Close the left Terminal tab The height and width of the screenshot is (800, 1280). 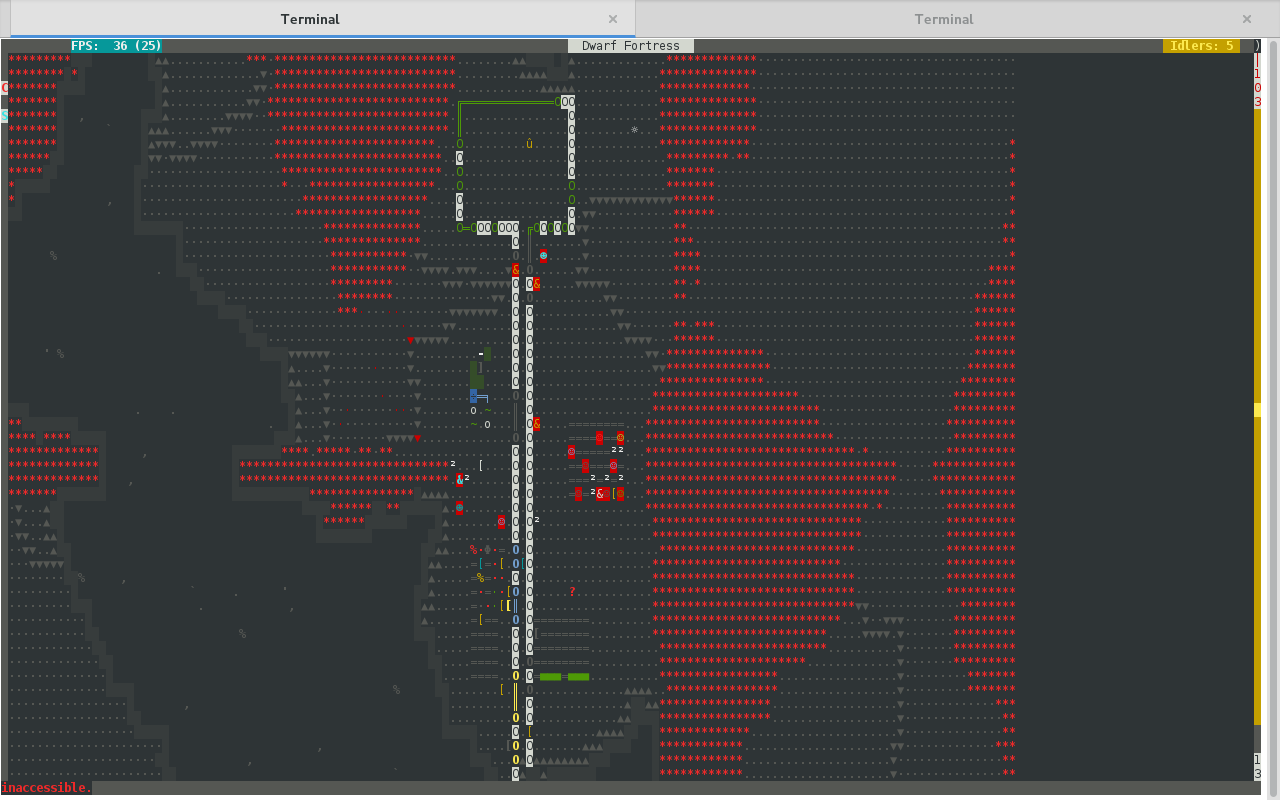point(613,19)
